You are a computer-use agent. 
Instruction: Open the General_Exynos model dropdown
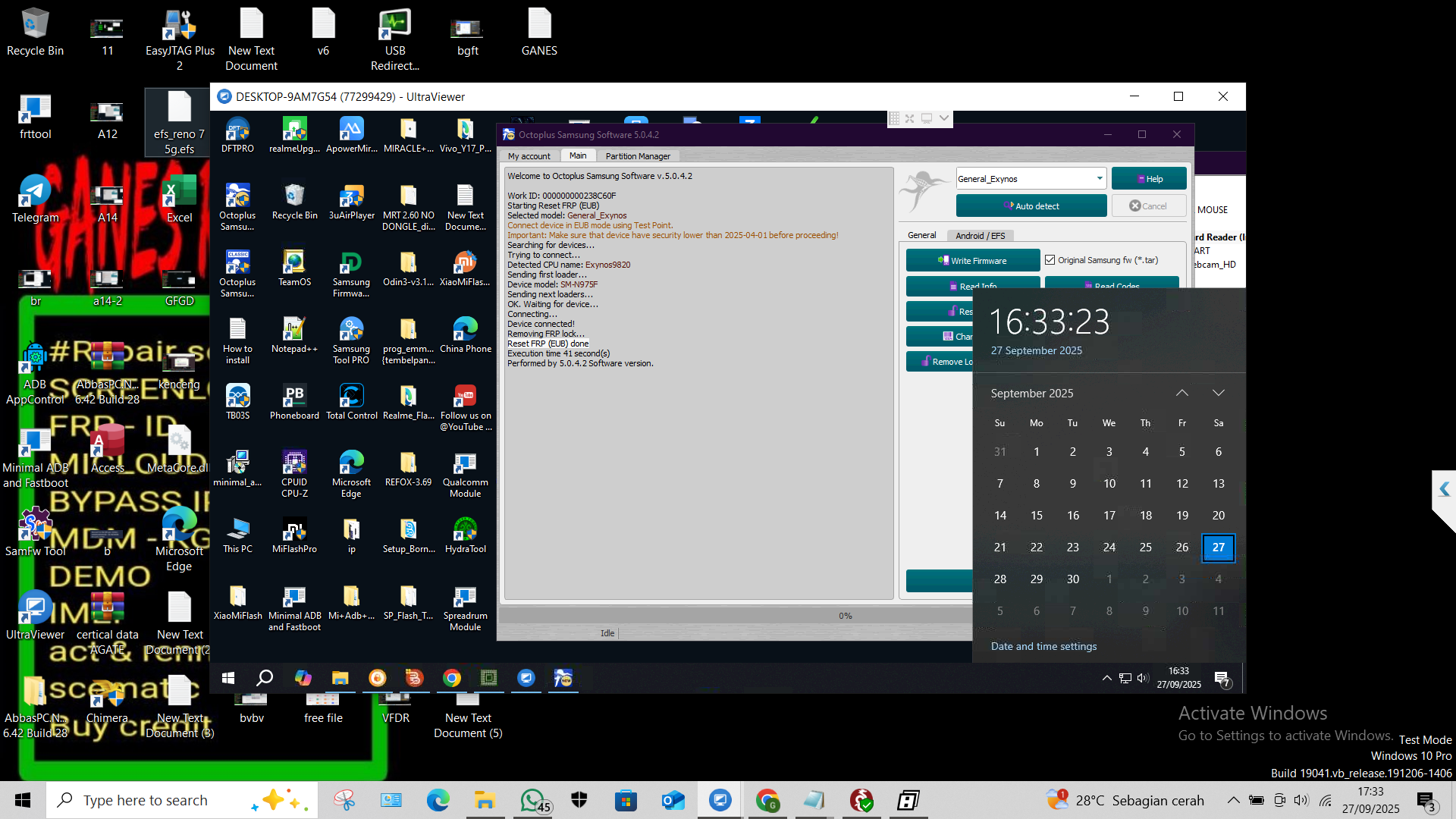click(1099, 179)
